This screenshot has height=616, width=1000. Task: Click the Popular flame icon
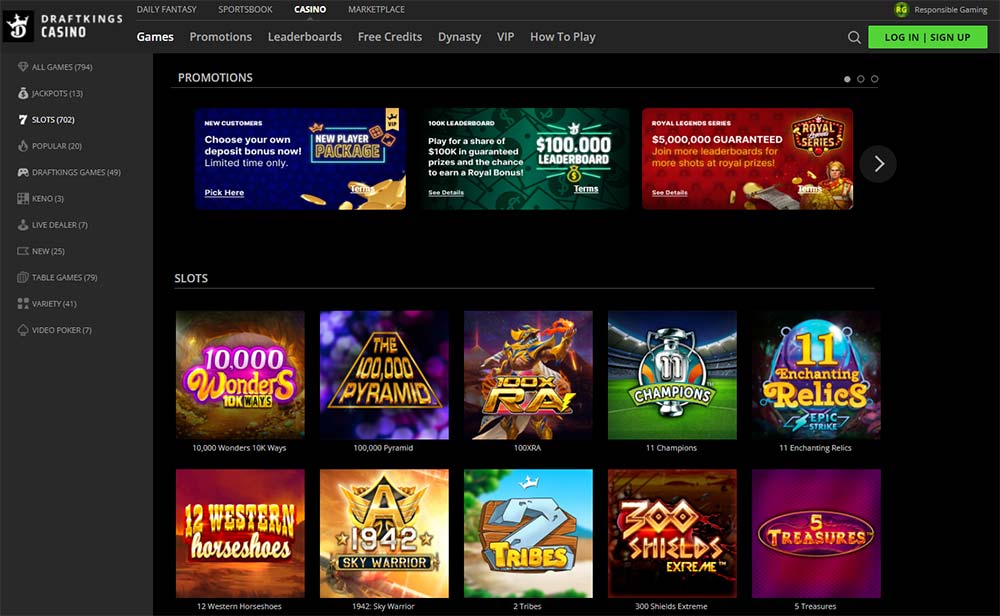click(23, 146)
